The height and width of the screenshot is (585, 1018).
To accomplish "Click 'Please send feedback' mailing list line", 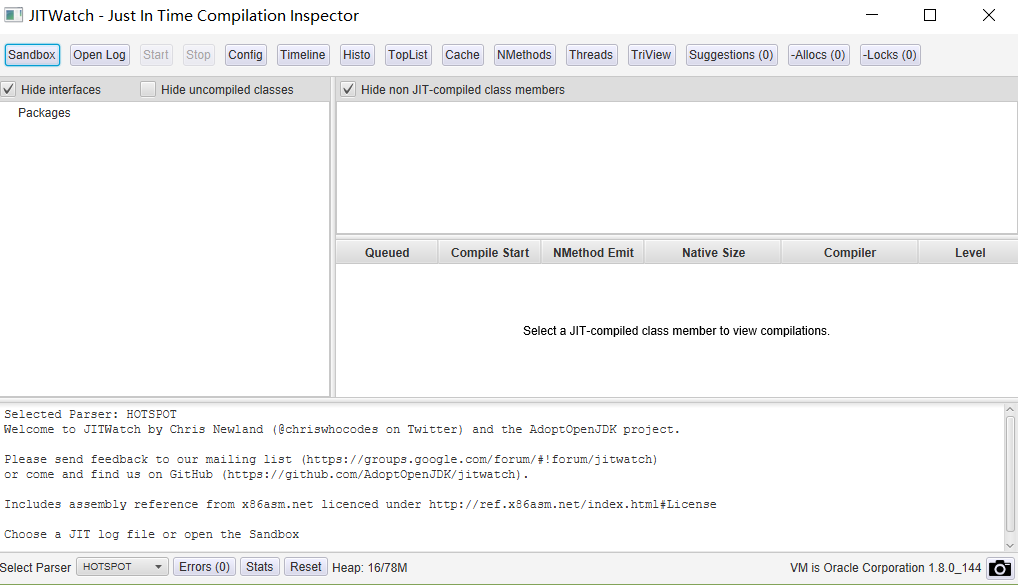I will 330,460.
